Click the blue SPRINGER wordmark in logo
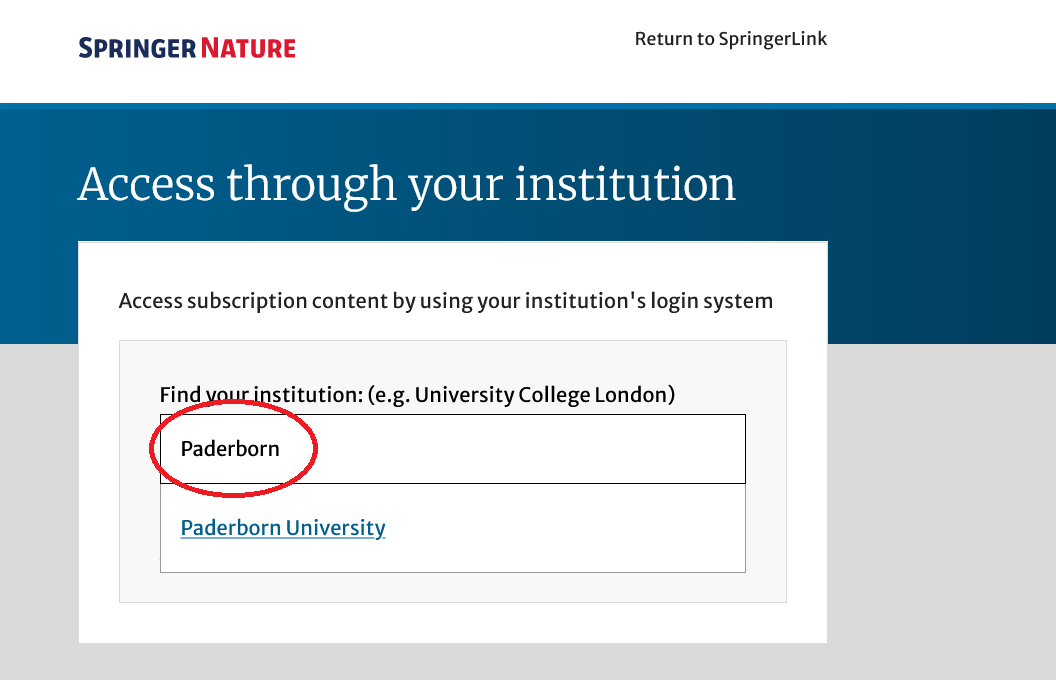 [x=137, y=48]
